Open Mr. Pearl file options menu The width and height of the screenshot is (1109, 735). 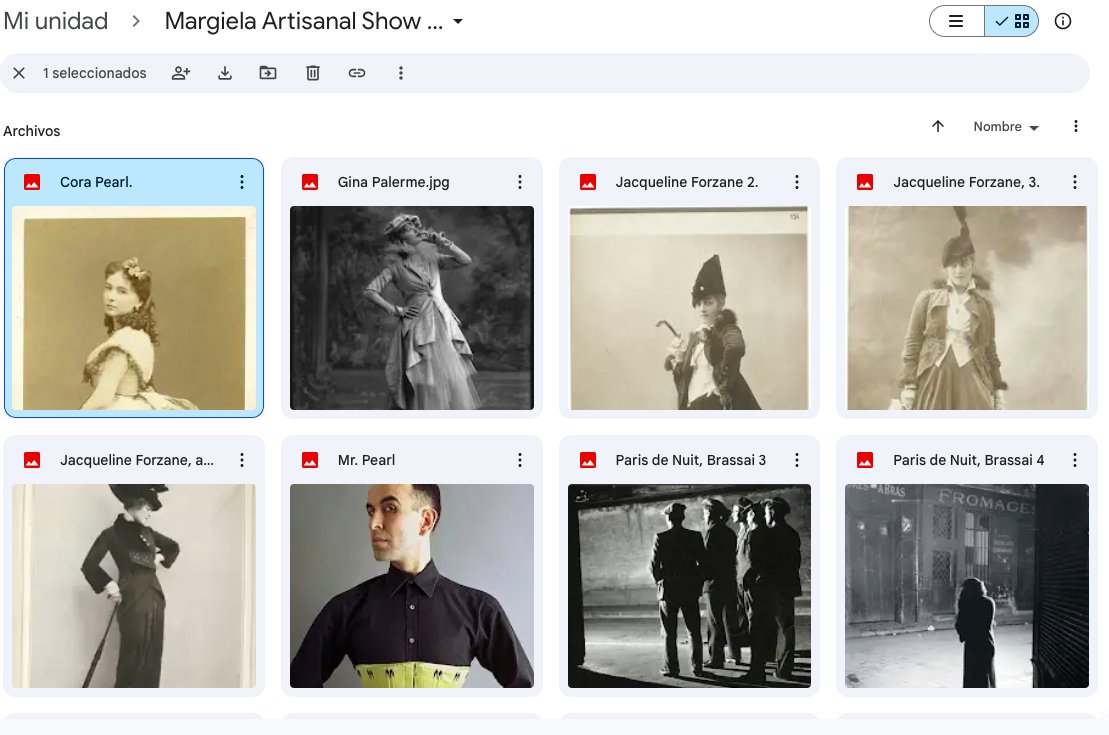coord(520,460)
